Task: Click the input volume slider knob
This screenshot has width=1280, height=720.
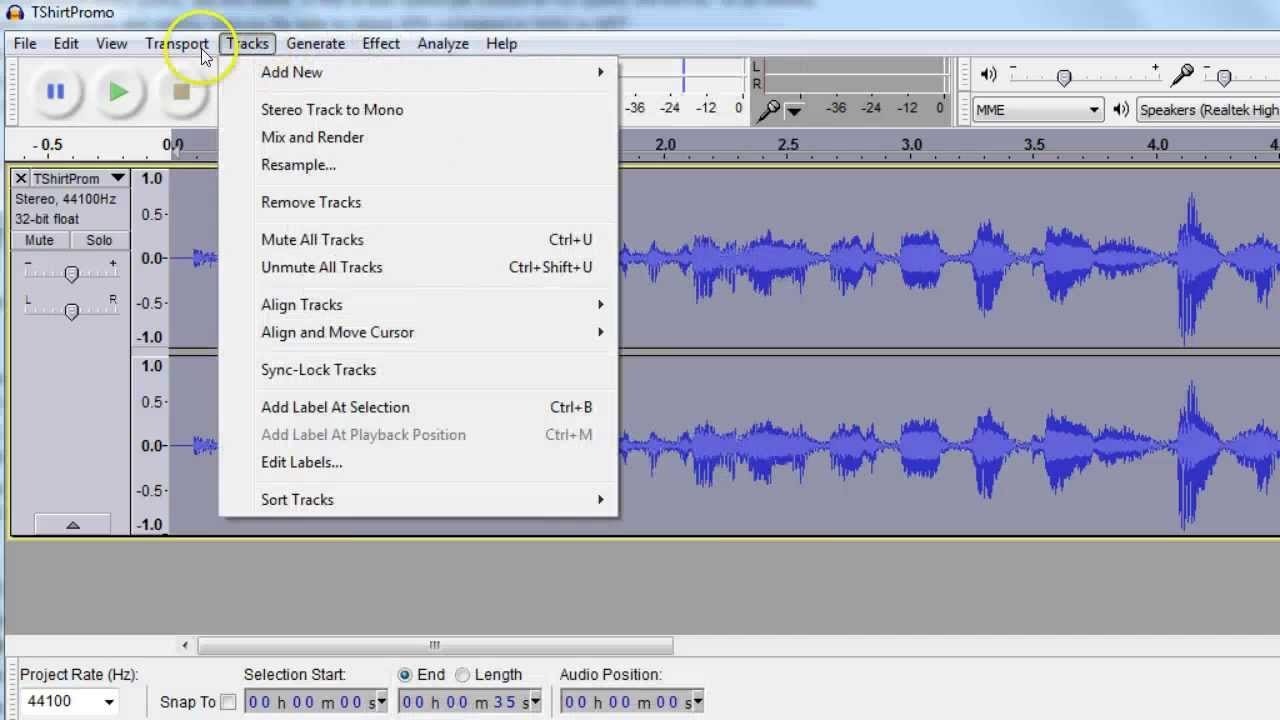Action: [x=1224, y=77]
